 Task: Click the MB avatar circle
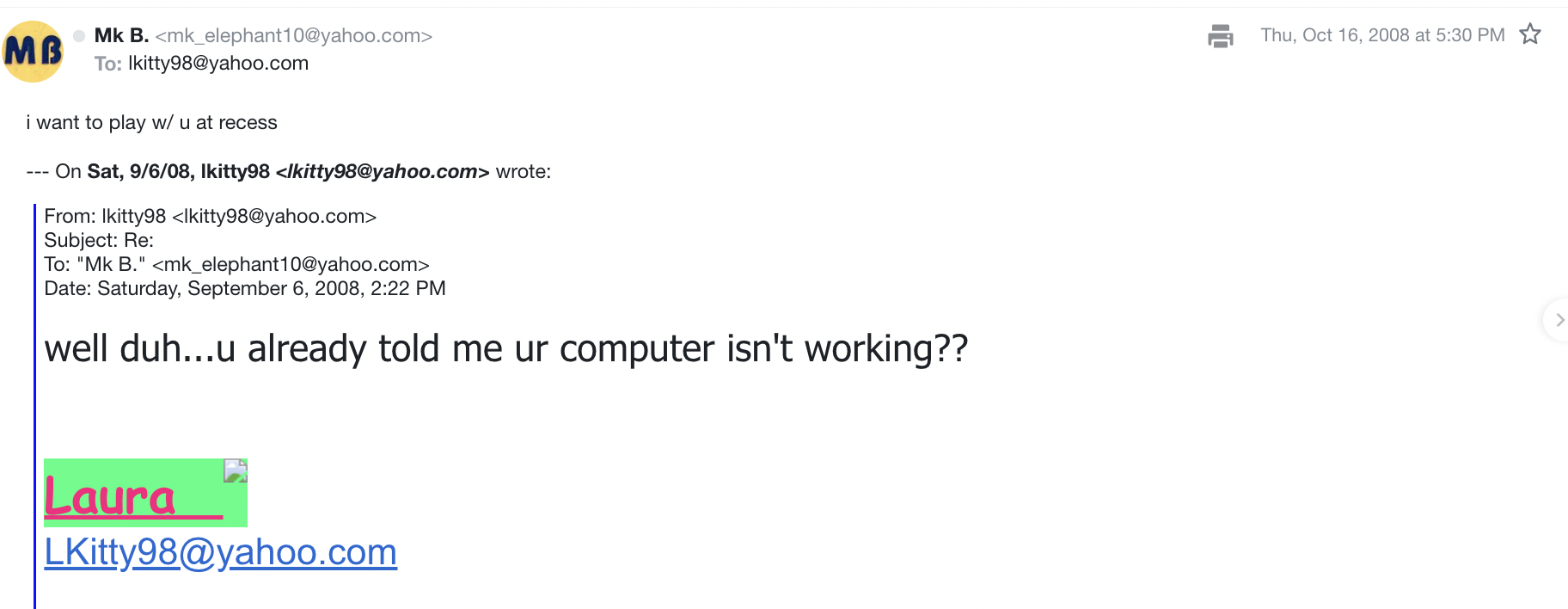point(33,52)
